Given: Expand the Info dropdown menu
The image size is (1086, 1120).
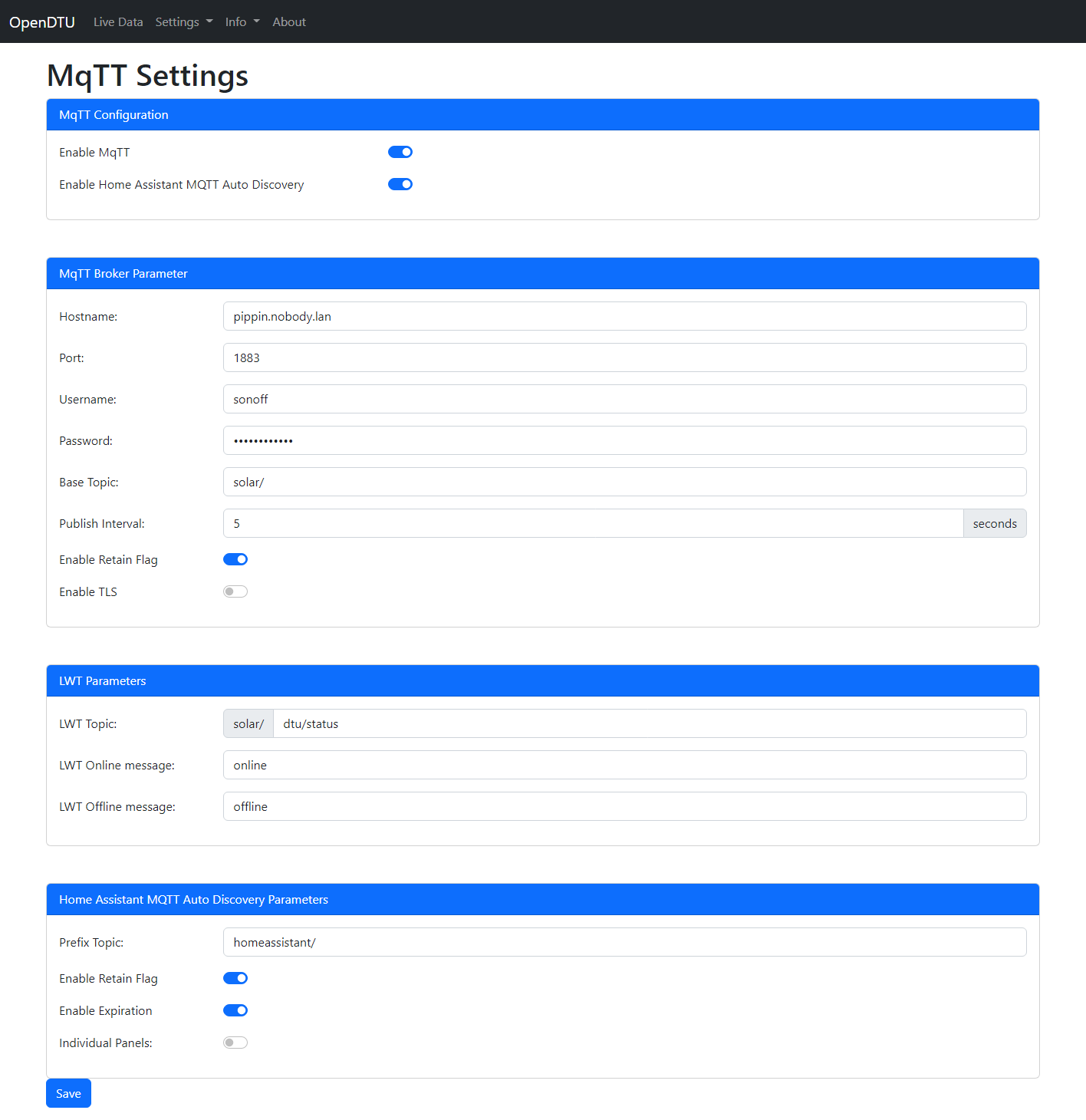Looking at the screenshot, I should pos(242,22).
